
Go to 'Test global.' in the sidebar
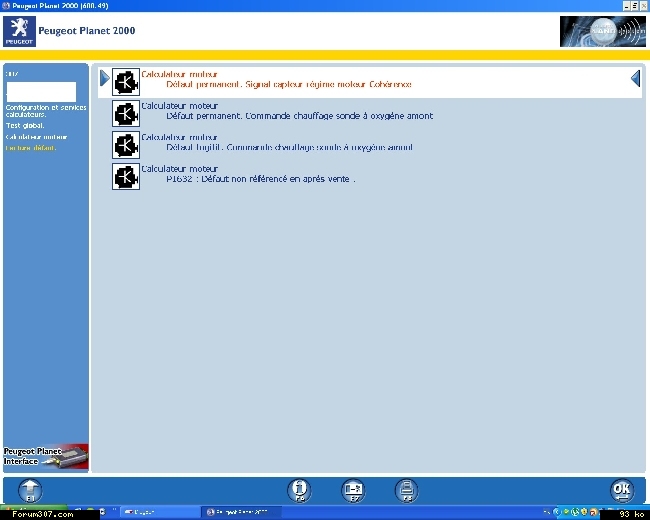pos(25,125)
